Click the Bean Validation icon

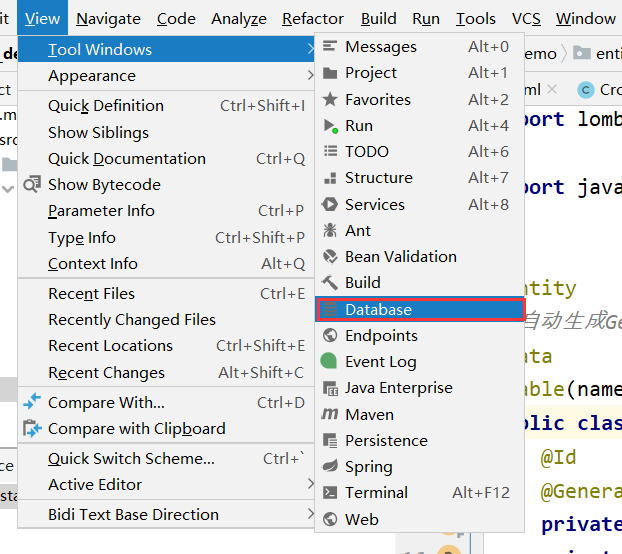click(x=330, y=257)
